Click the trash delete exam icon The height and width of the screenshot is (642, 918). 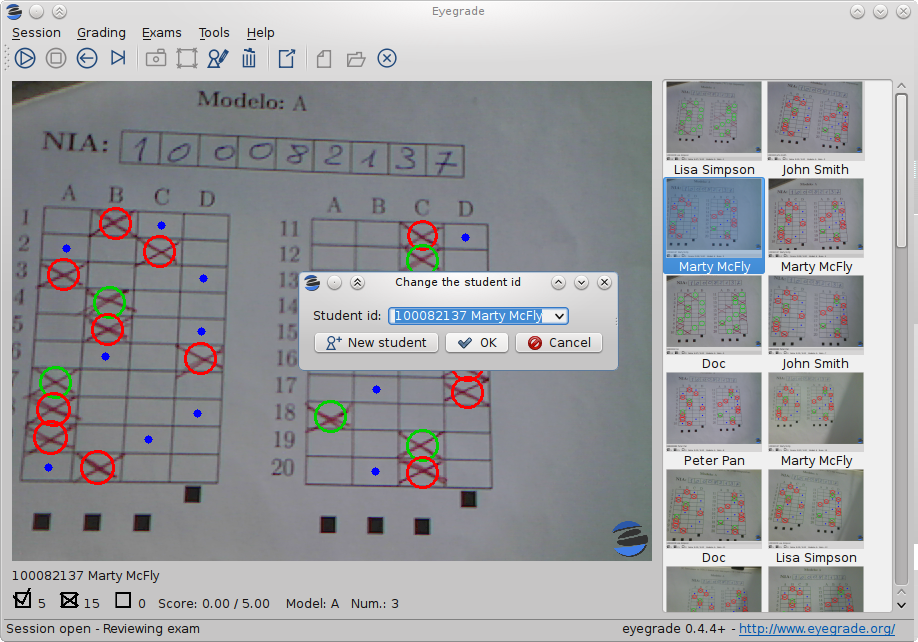click(249, 58)
